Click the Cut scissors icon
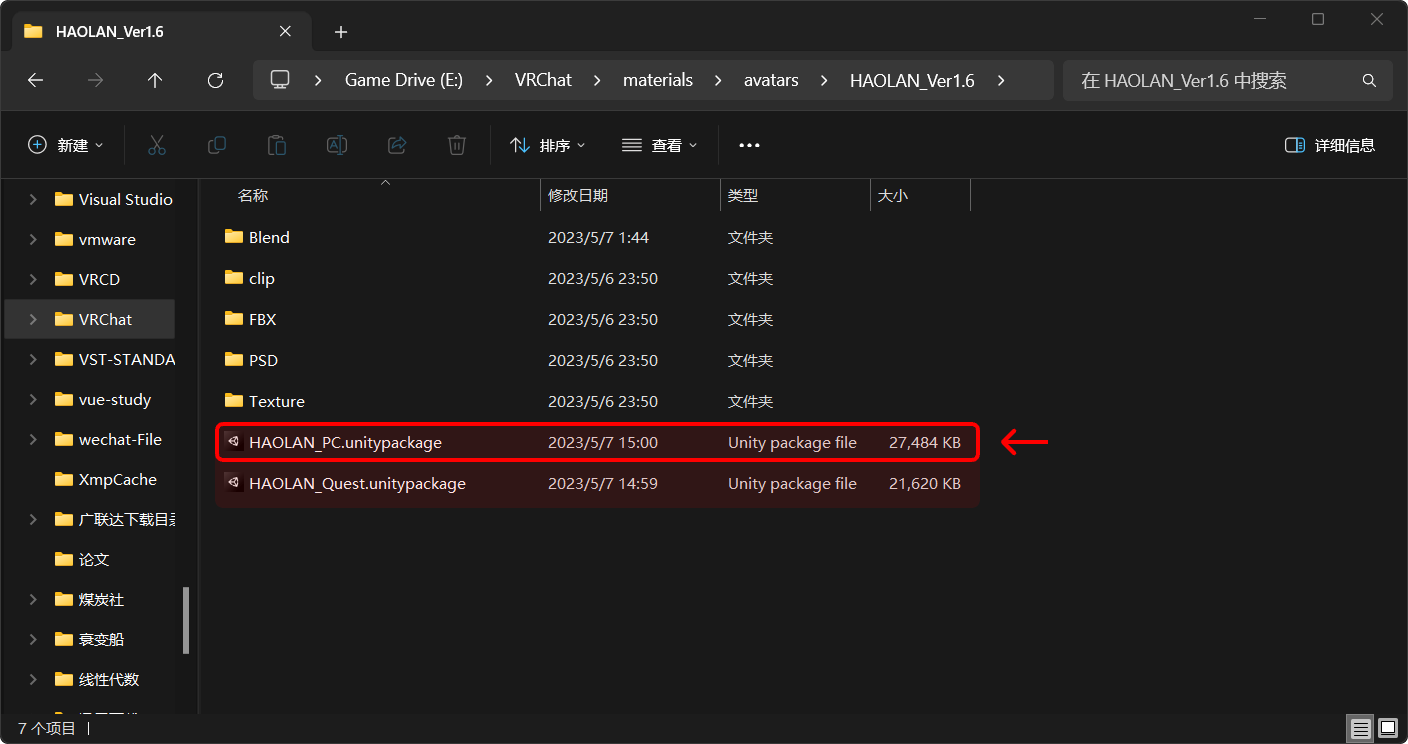1408x744 pixels. tap(156, 145)
